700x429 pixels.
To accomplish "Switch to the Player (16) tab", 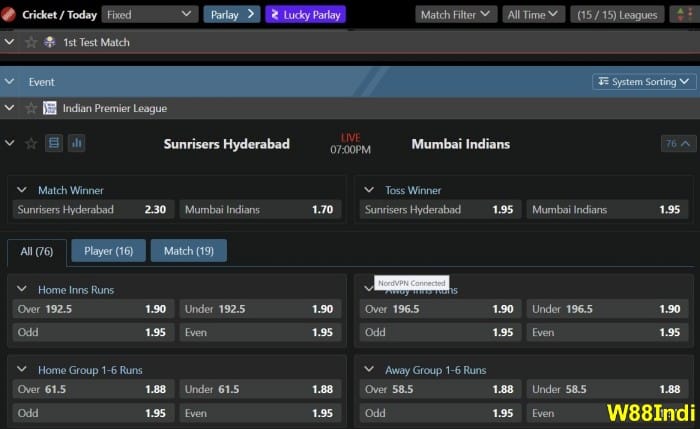I will click(108, 251).
